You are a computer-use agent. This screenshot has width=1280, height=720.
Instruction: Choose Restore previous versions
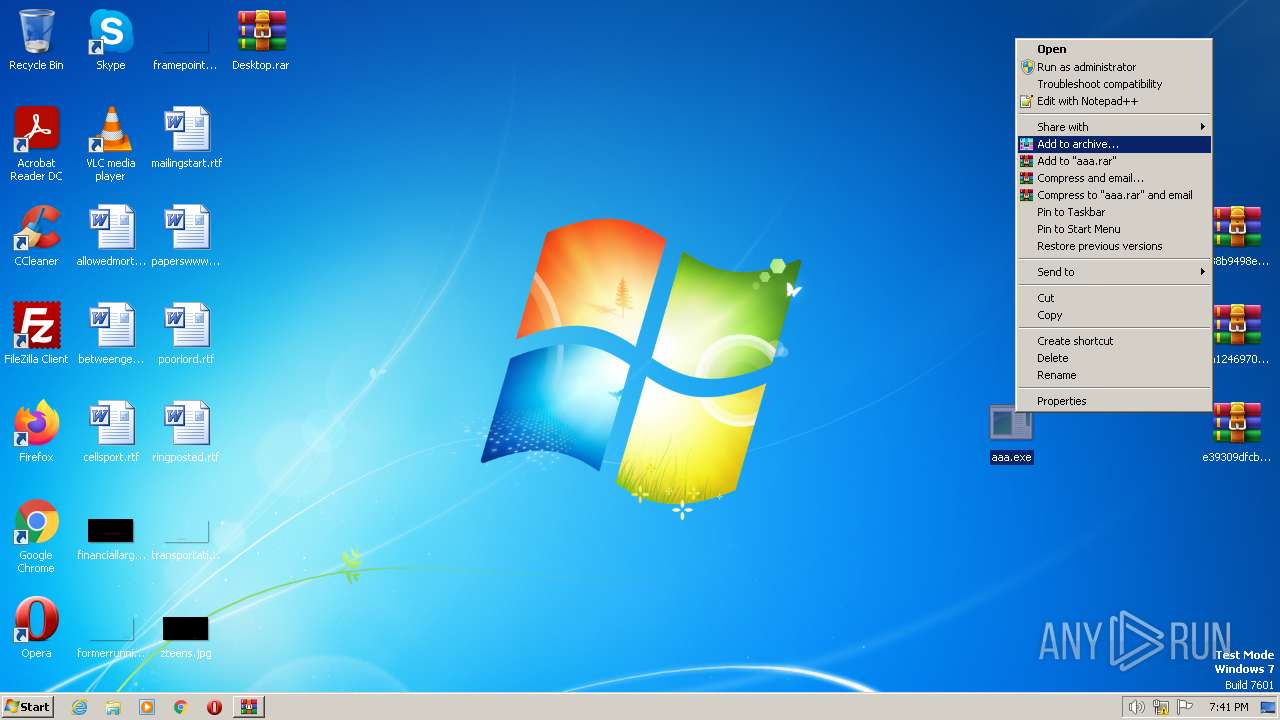coord(1114,246)
